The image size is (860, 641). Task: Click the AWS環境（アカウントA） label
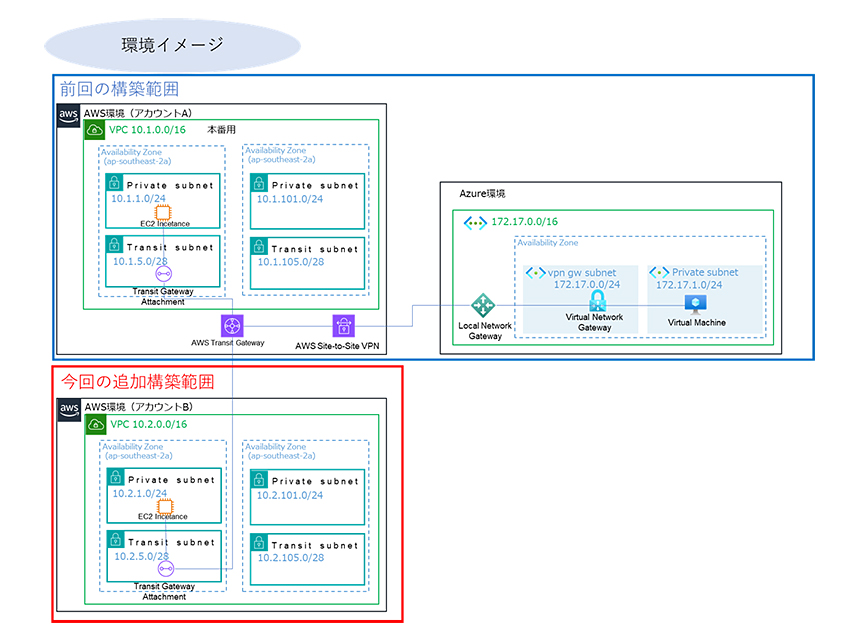tap(138, 113)
